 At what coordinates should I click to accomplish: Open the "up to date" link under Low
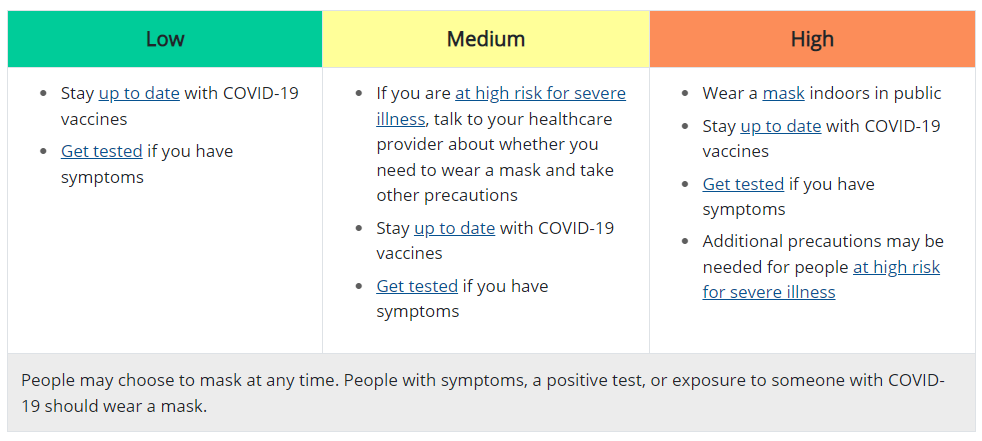[139, 94]
